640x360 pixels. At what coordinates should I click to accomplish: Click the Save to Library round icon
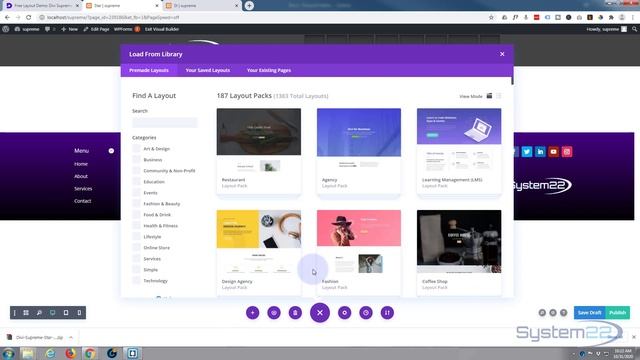point(274,313)
